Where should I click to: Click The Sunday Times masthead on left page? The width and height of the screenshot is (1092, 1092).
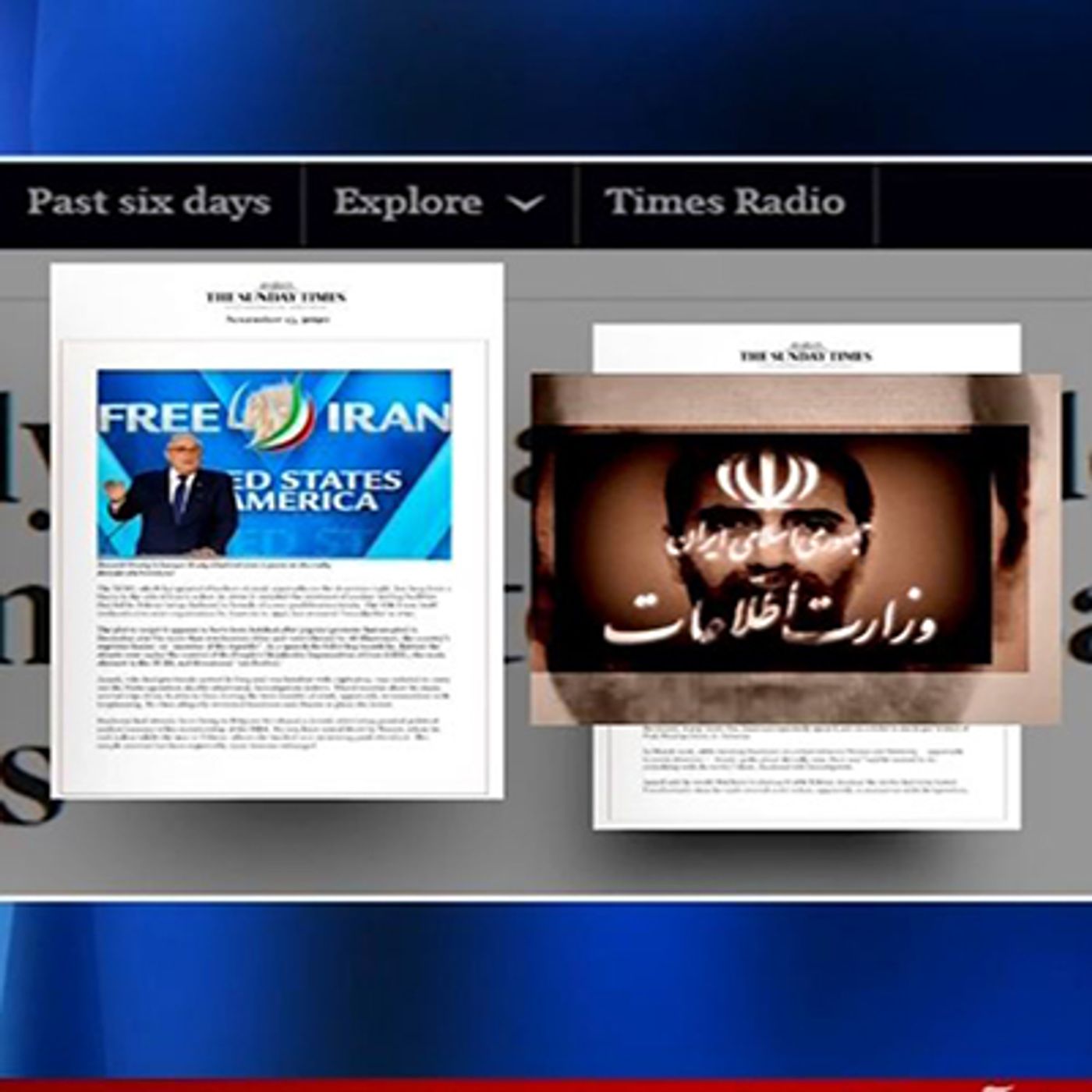pyautogui.click(x=276, y=296)
